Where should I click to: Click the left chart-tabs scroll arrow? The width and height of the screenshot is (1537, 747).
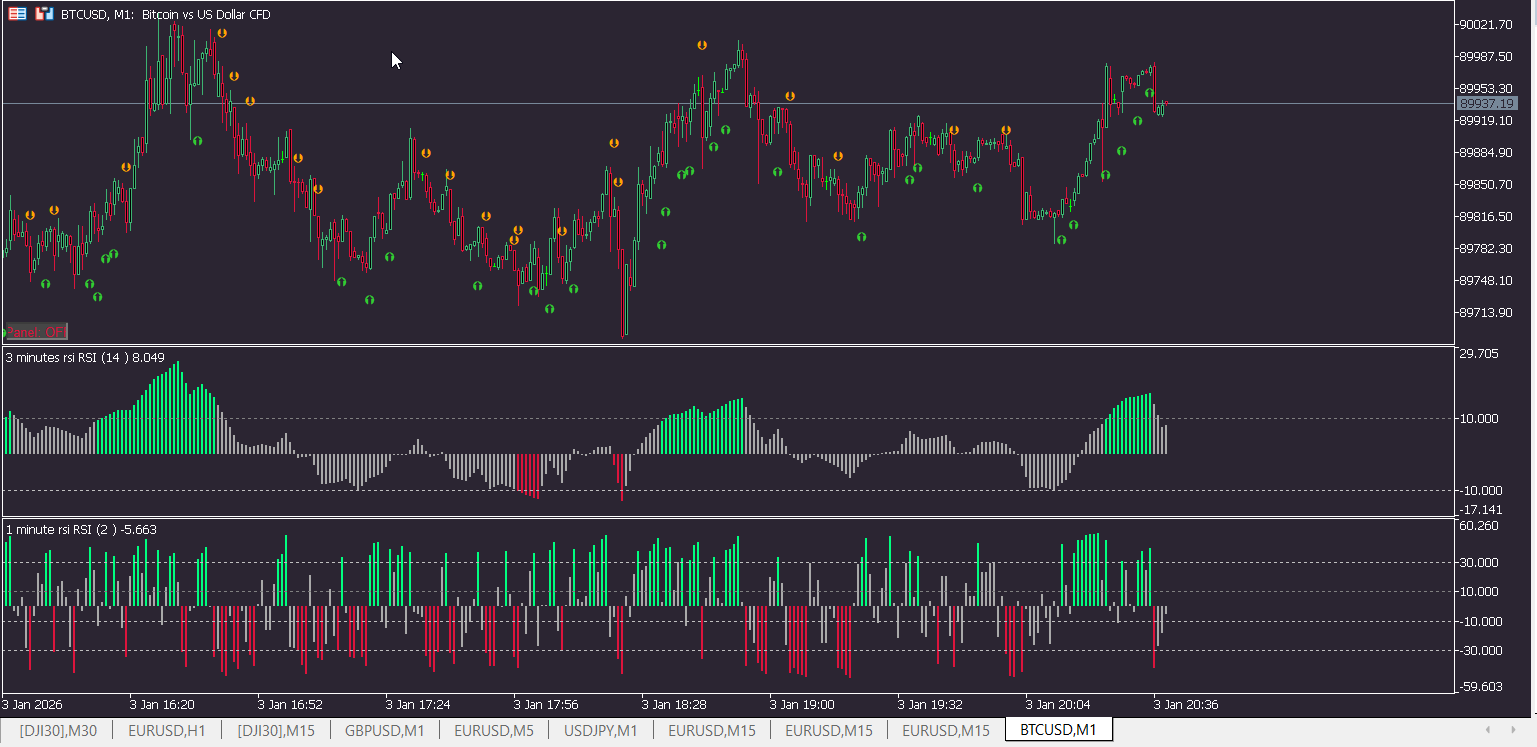(1488, 730)
